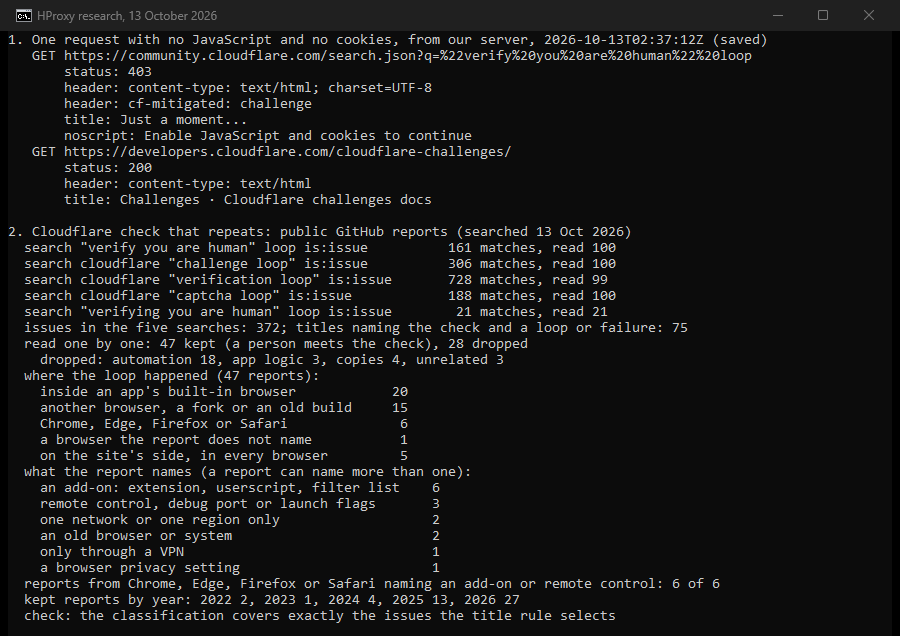Maximize the HProxy research window
Image resolution: width=900 pixels, height=636 pixels.
click(823, 15)
